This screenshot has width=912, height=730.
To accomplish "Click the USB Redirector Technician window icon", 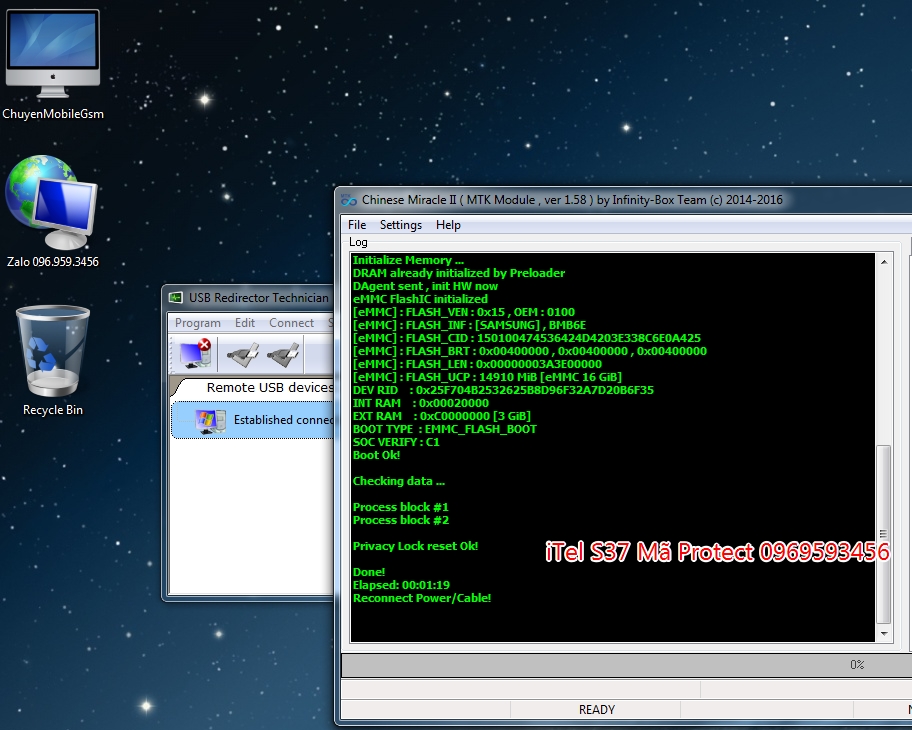I will pos(176,298).
